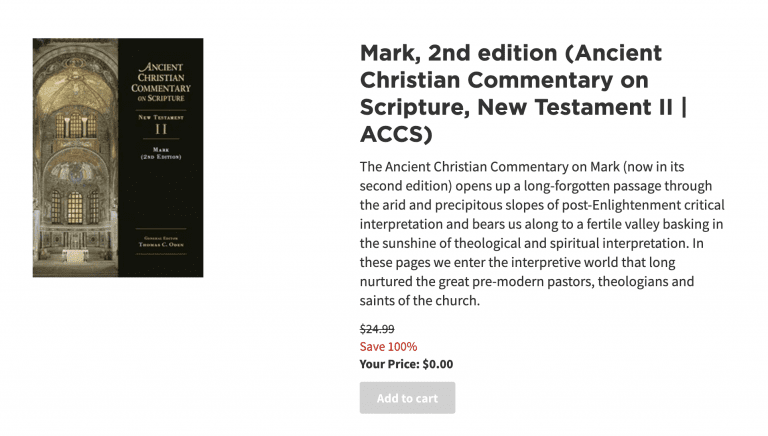Click the red Save 100% label
Screen dimensions: 768x436
pos(388,347)
